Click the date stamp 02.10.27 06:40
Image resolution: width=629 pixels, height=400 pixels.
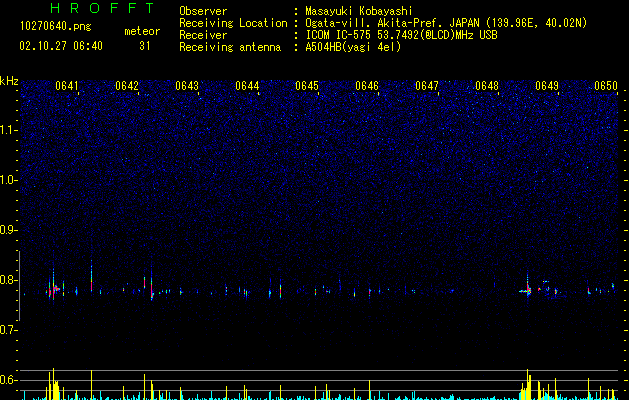[61, 46]
